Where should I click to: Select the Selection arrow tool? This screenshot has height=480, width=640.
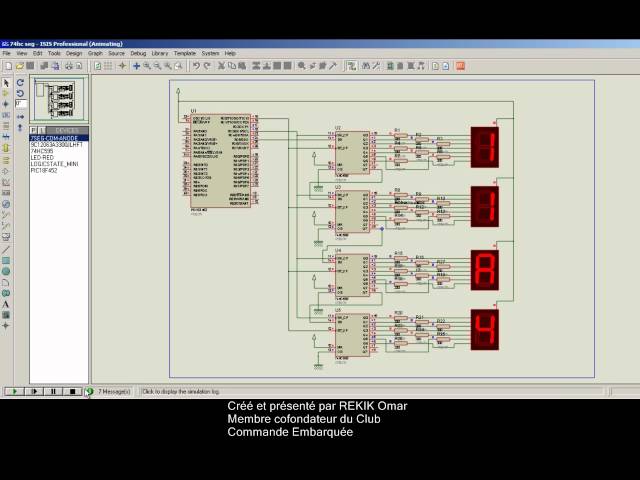coord(6,83)
